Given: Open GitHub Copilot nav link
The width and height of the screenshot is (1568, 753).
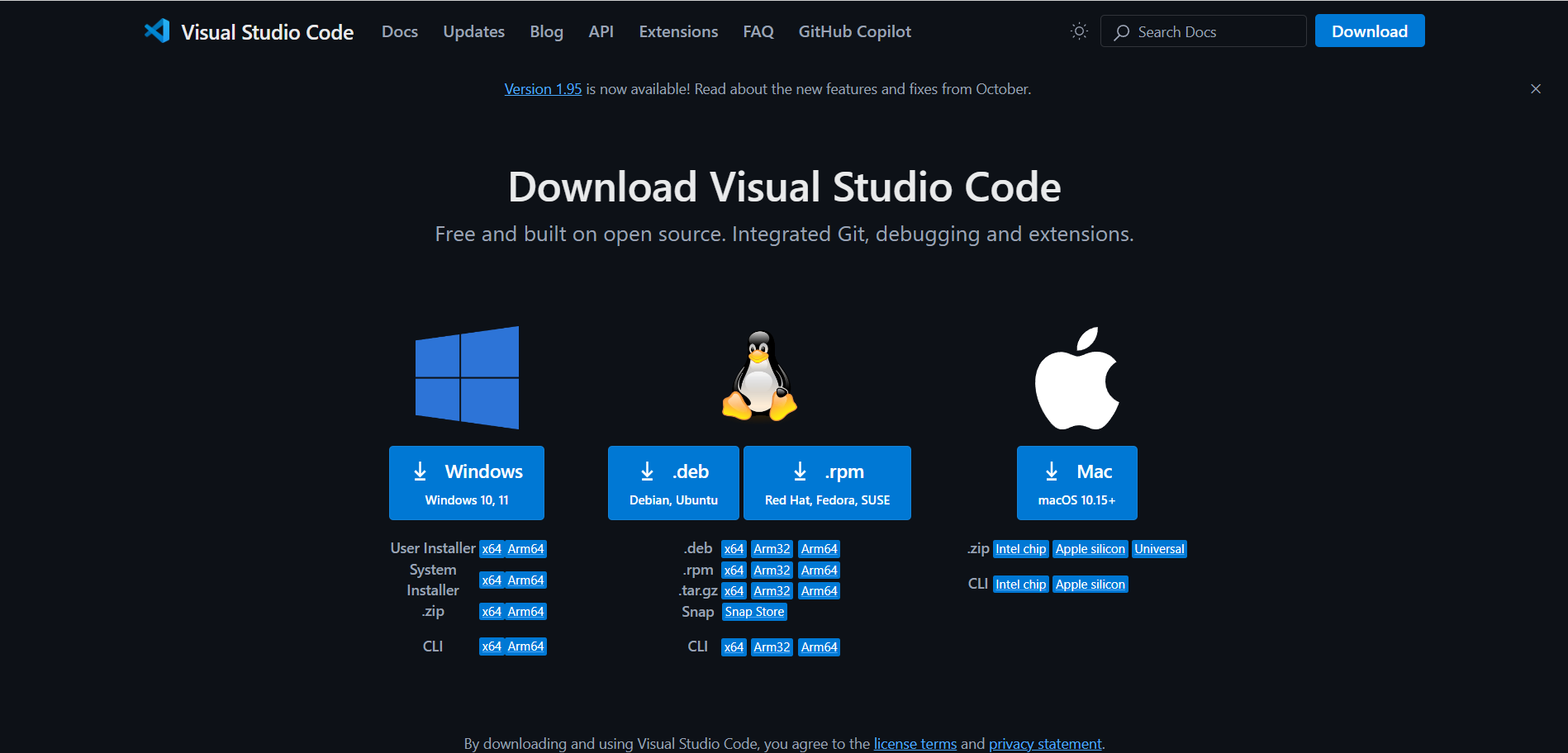Looking at the screenshot, I should [x=854, y=31].
